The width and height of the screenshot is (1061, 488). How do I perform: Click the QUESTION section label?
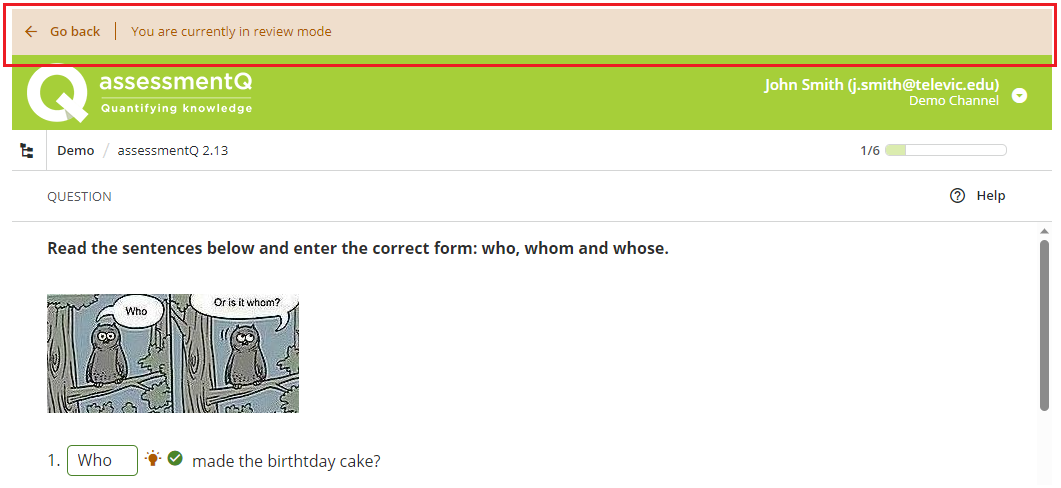pos(79,196)
